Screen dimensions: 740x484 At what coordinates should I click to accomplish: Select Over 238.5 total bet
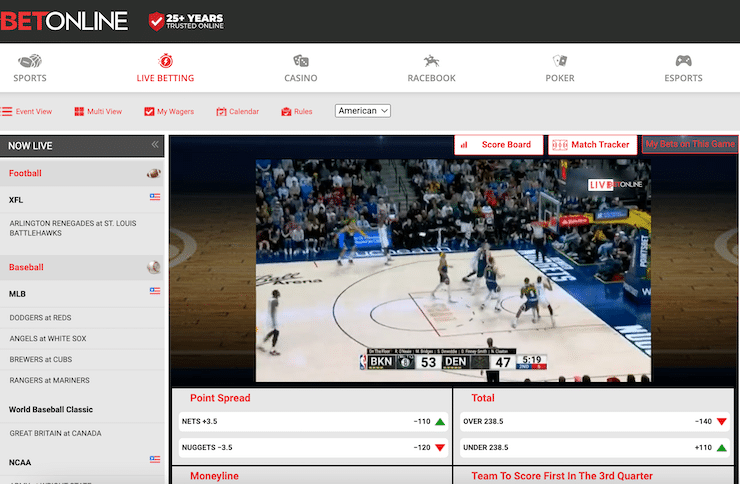tap(595, 422)
